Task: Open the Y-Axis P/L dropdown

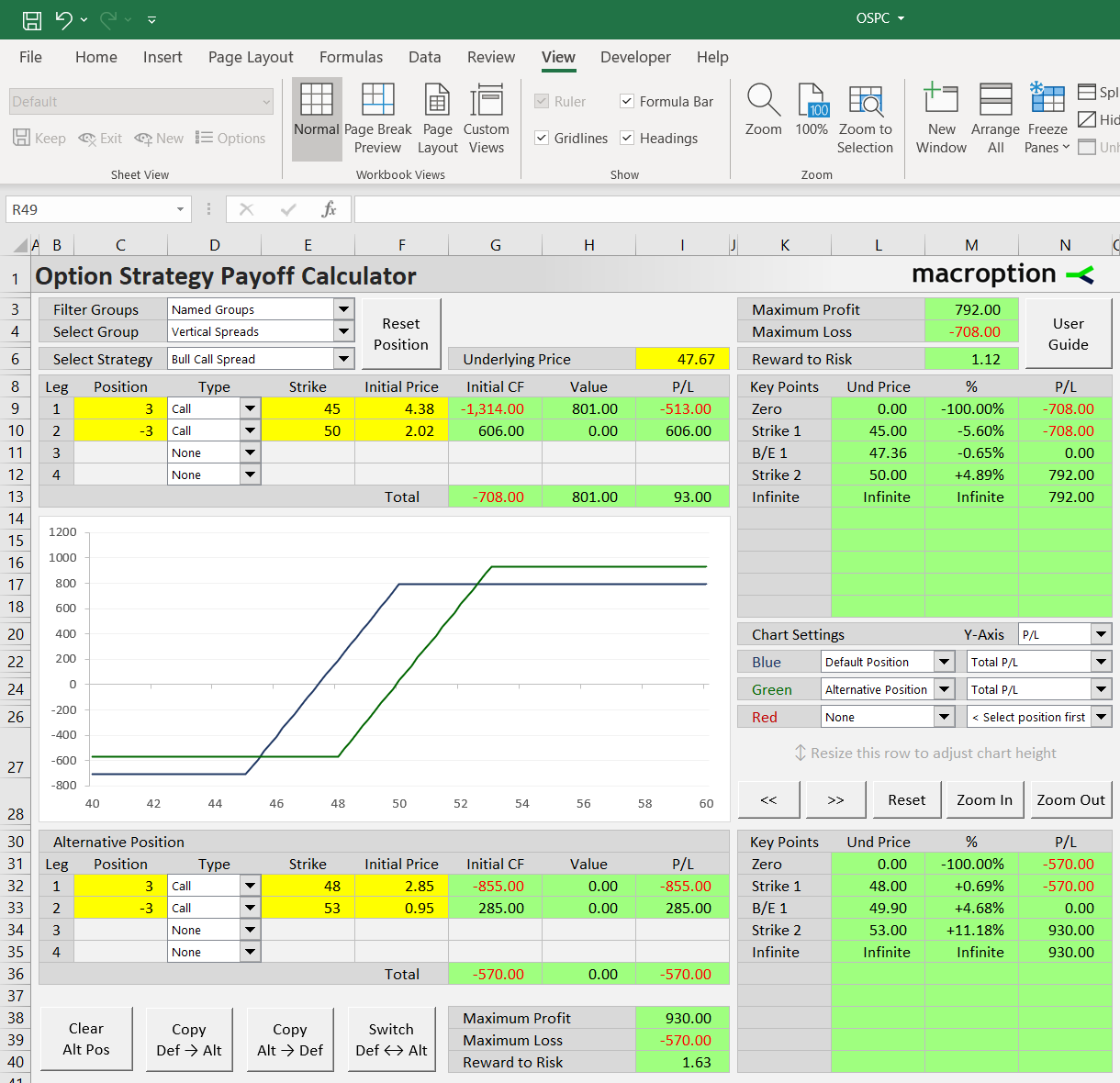Action: click(x=1102, y=634)
